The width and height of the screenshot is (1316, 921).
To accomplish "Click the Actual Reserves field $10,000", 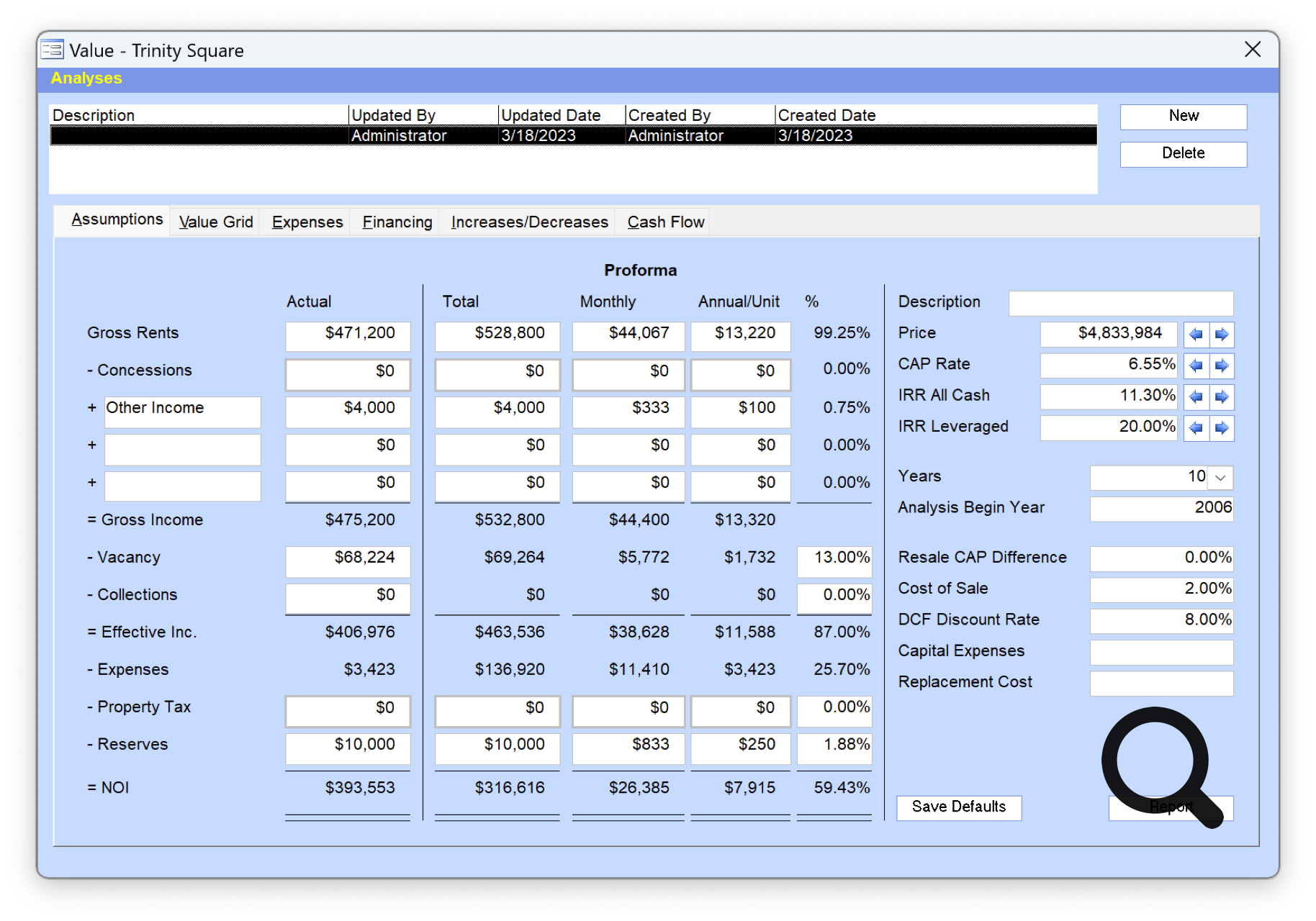I will tap(348, 748).
